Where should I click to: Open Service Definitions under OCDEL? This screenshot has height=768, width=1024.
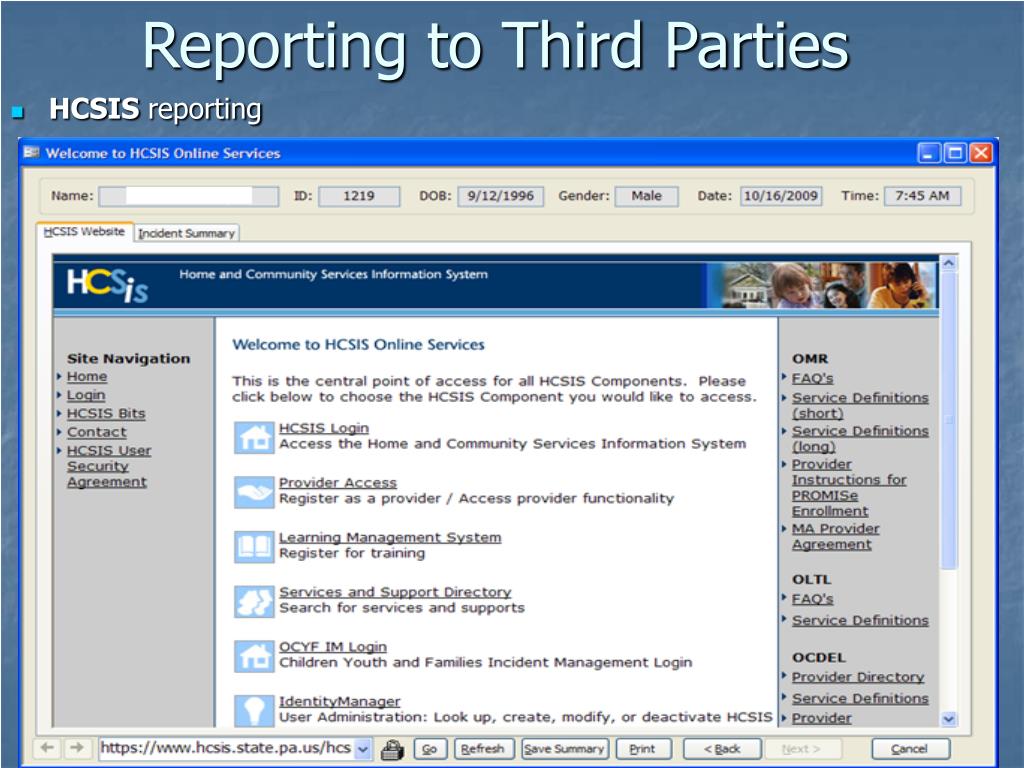(860, 698)
